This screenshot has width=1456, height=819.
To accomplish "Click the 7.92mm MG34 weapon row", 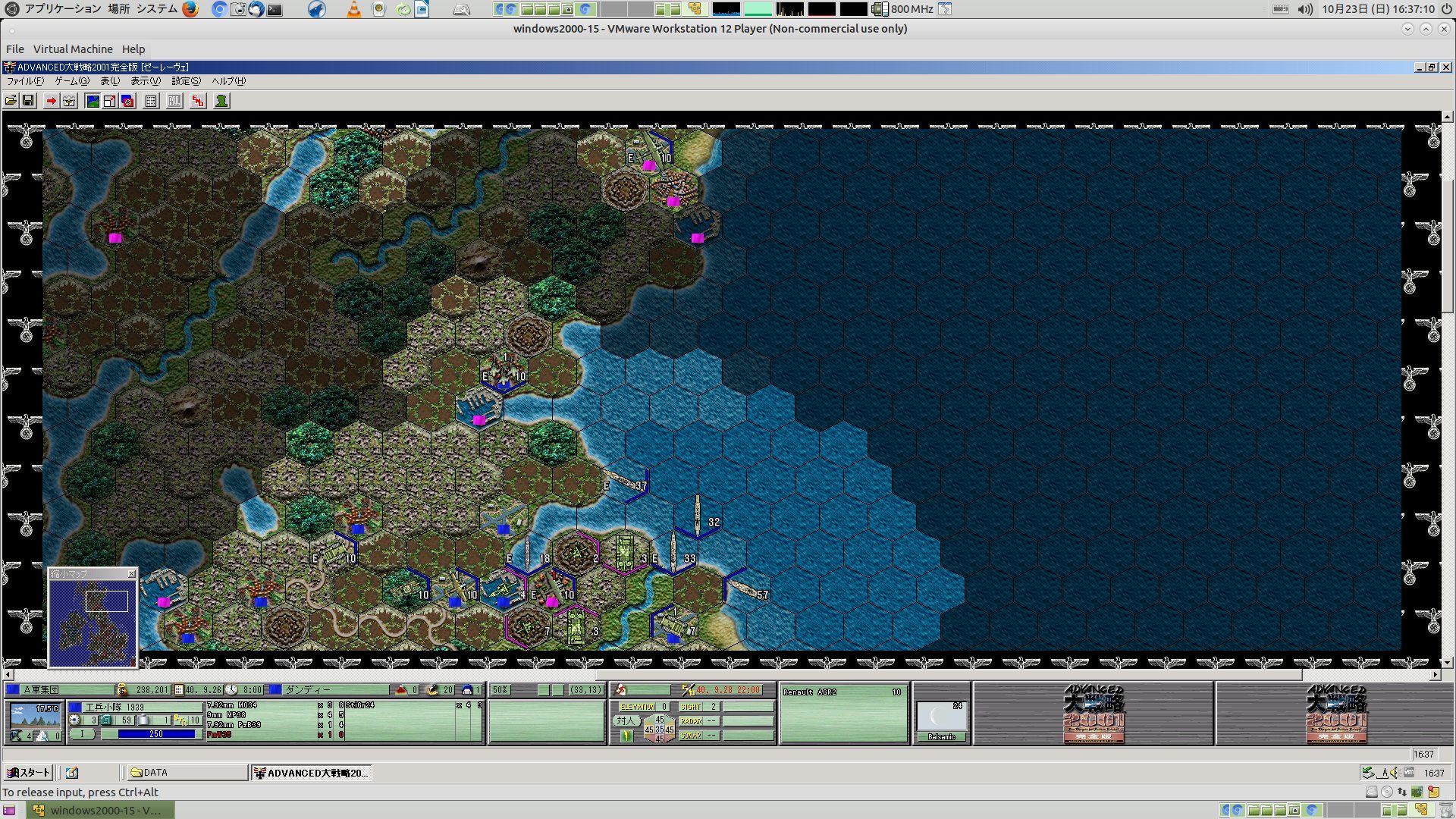I will click(276, 705).
